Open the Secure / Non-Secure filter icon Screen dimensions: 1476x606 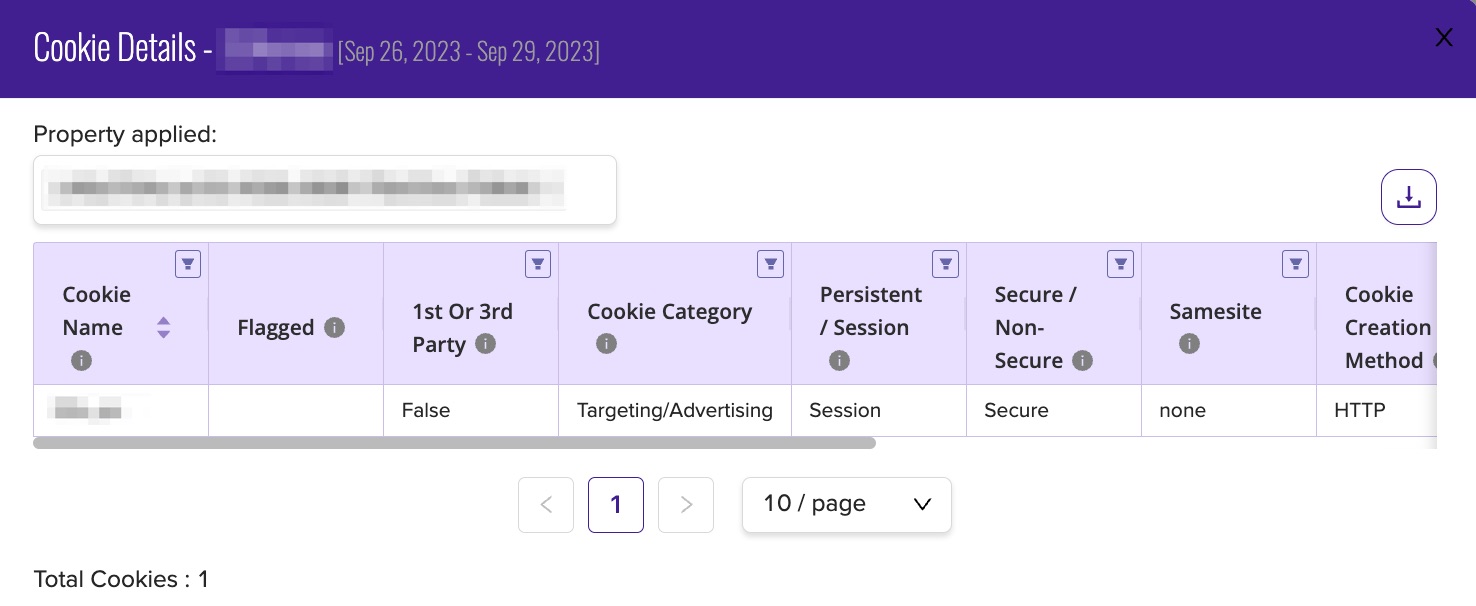pos(1120,264)
